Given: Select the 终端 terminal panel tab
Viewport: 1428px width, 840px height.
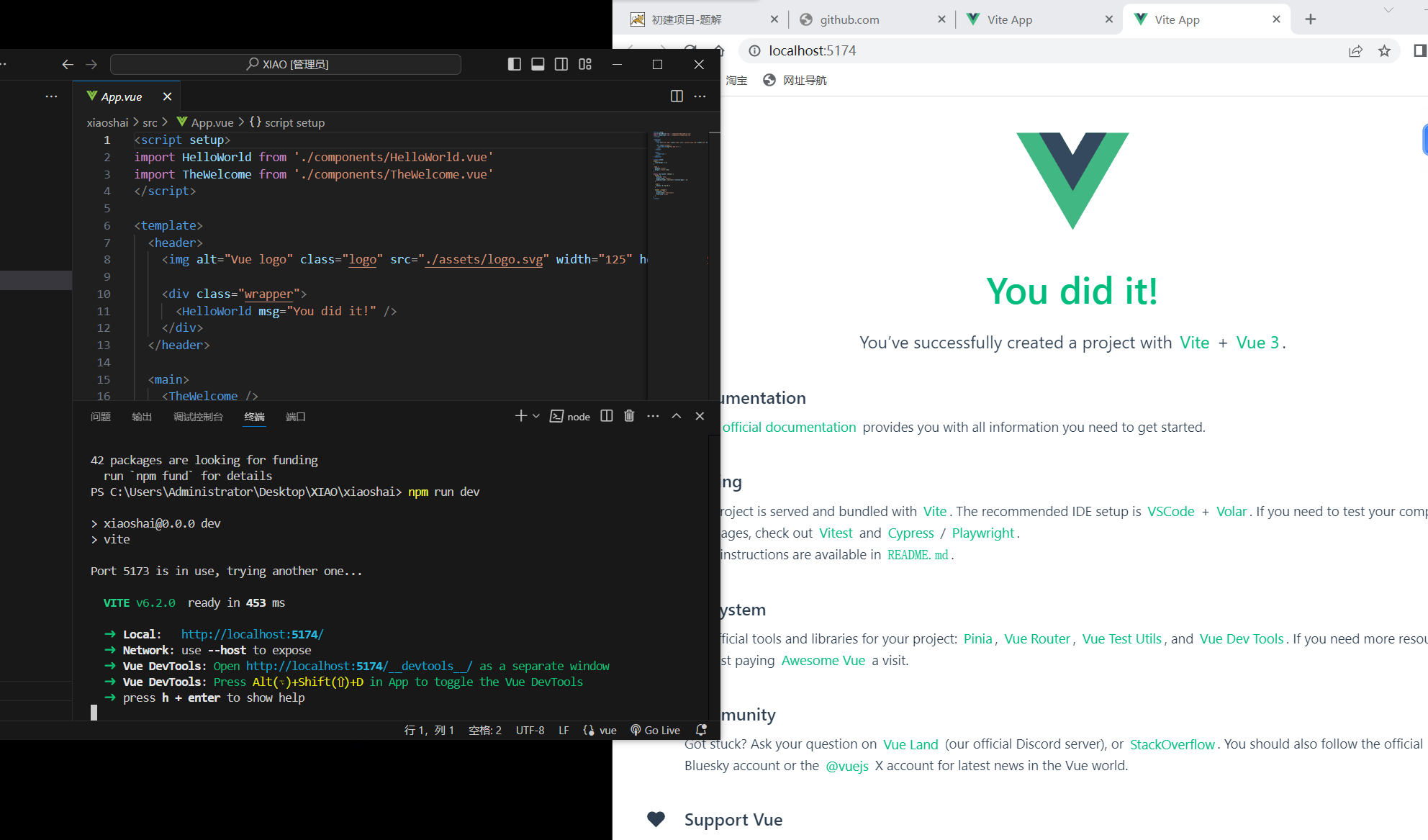Looking at the screenshot, I should (x=254, y=417).
